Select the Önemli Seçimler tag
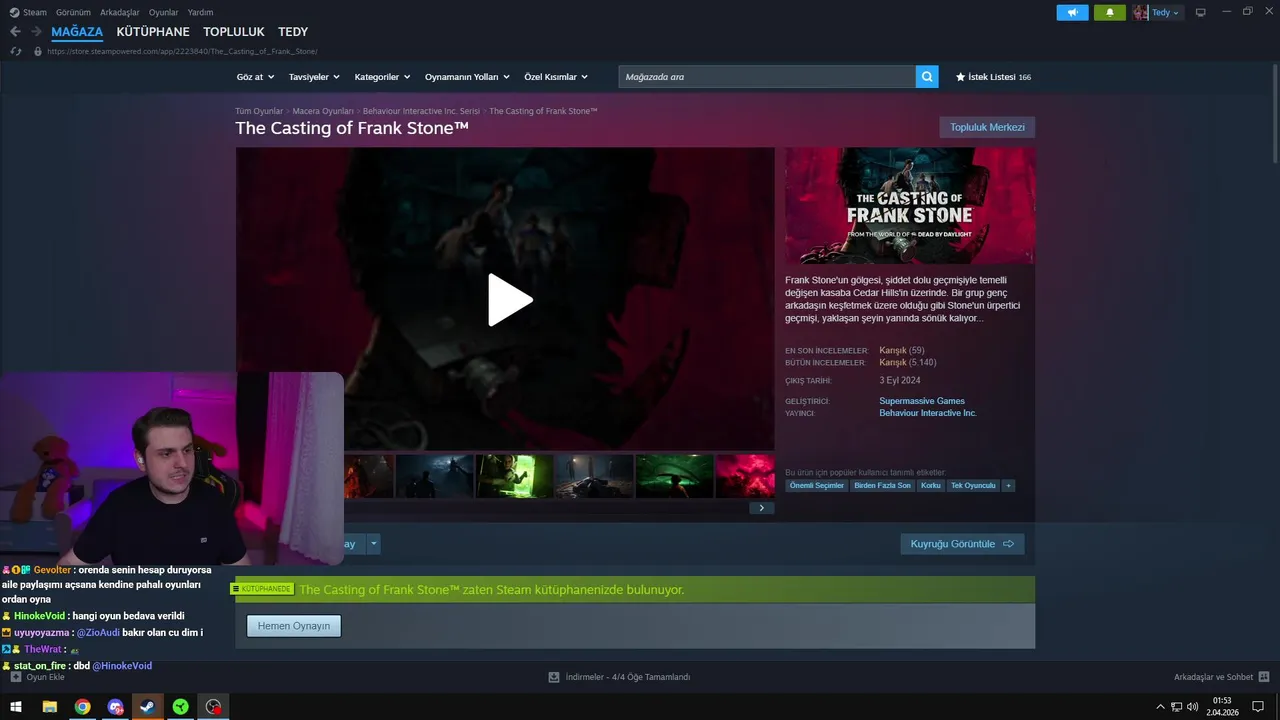This screenshot has width=1280, height=720. click(x=817, y=485)
